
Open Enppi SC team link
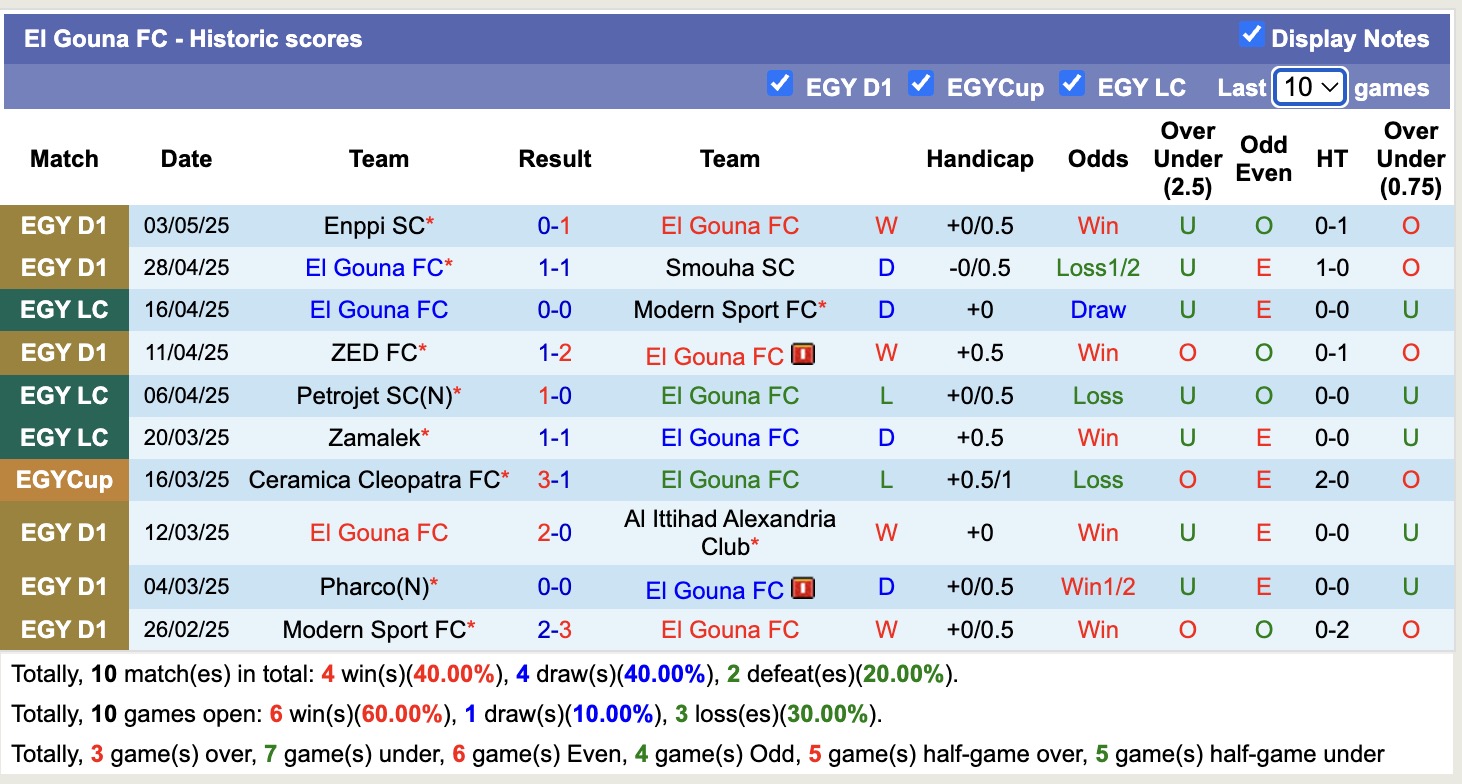pyautogui.click(x=374, y=226)
